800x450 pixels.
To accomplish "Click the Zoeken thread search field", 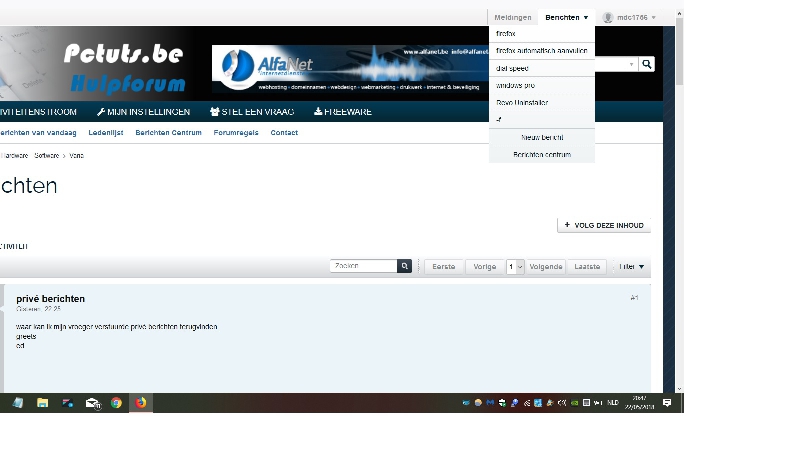I will coord(364,266).
